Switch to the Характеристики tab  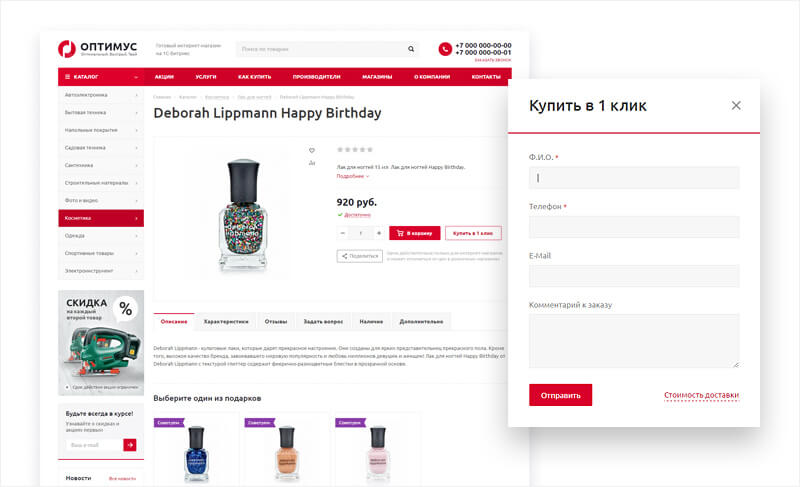point(226,321)
